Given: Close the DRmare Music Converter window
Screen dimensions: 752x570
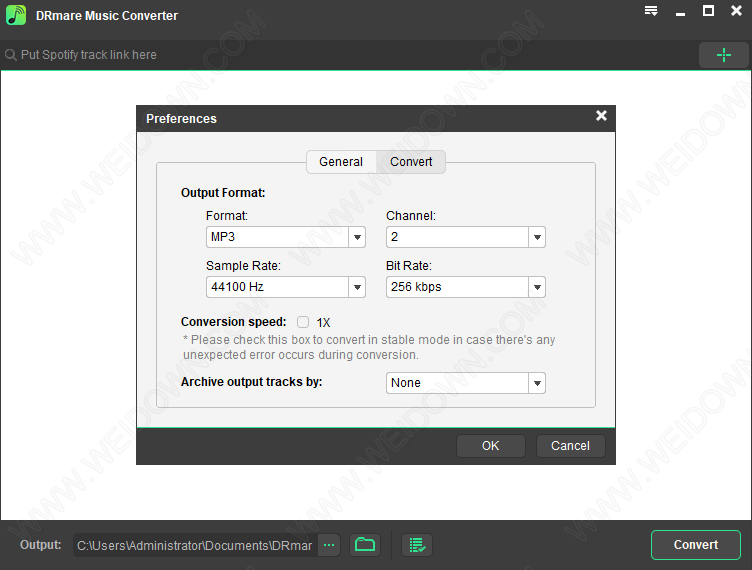Looking at the screenshot, I should point(736,11).
